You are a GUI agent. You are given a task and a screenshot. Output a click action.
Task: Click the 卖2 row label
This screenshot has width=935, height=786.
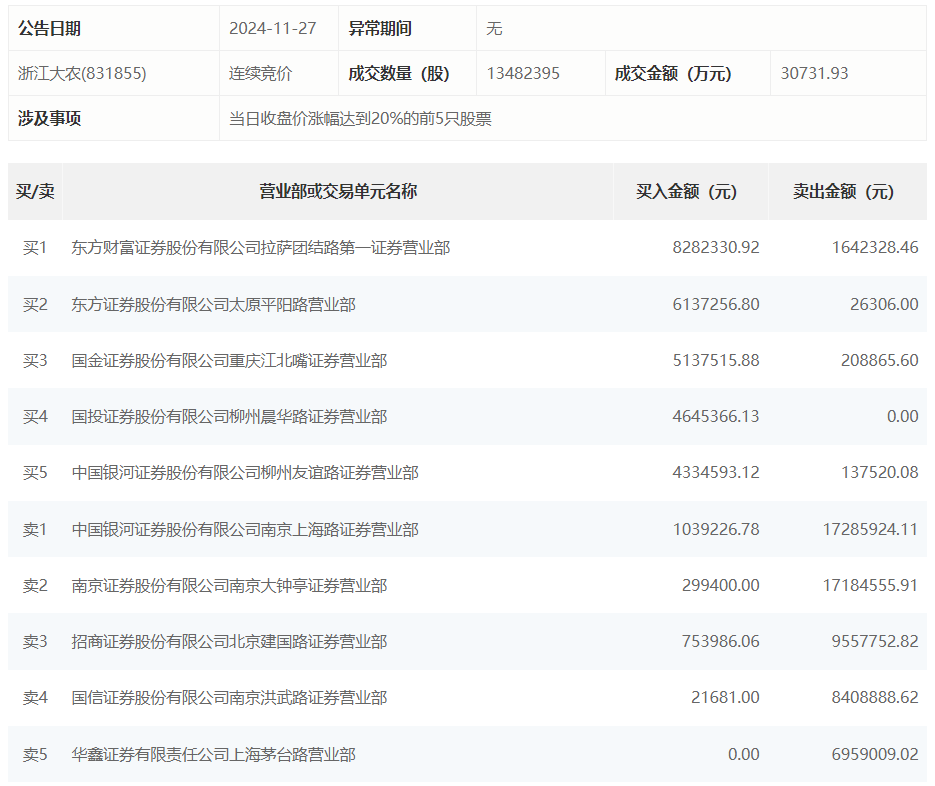[35, 586]
